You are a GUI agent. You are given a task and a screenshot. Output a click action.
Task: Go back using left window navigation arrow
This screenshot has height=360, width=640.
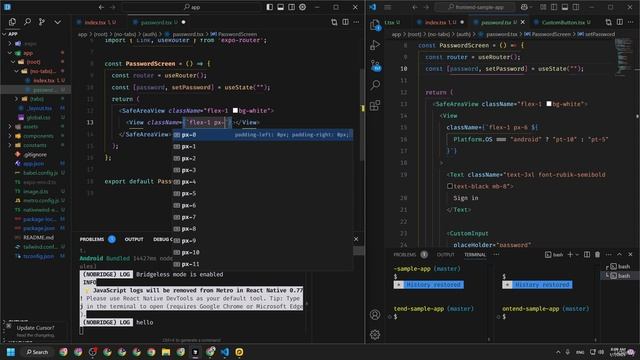click(101, 7)
